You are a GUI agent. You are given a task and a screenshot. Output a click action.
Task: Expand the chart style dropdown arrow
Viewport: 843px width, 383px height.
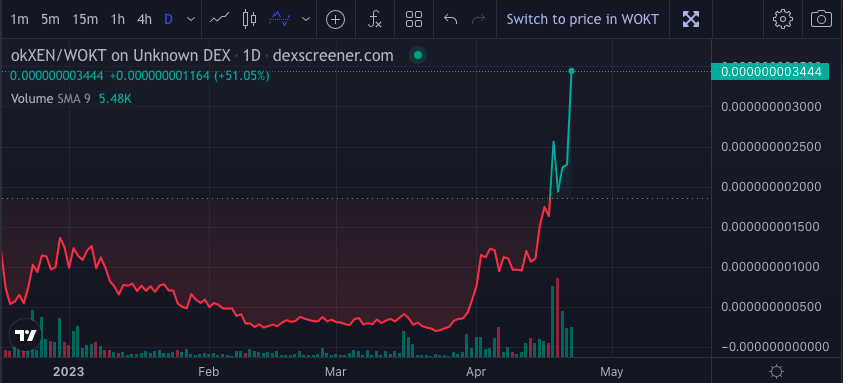306,20
